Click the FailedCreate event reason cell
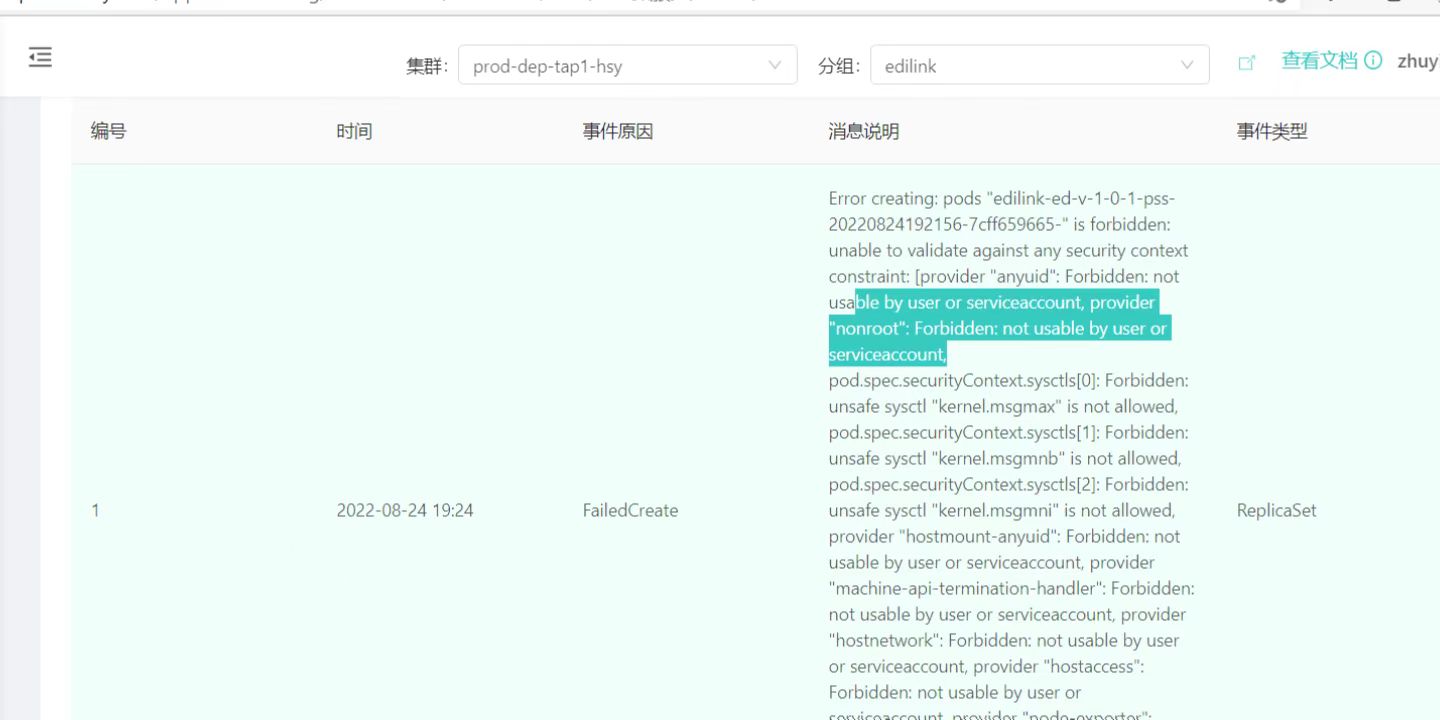This screenshot has width=1440, height=720. pyautogui.click(x=630, y=510)
